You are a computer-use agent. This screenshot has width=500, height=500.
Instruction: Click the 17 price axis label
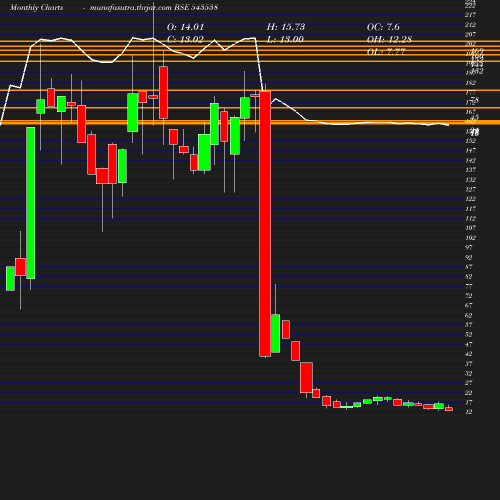(x=469, y=402)
